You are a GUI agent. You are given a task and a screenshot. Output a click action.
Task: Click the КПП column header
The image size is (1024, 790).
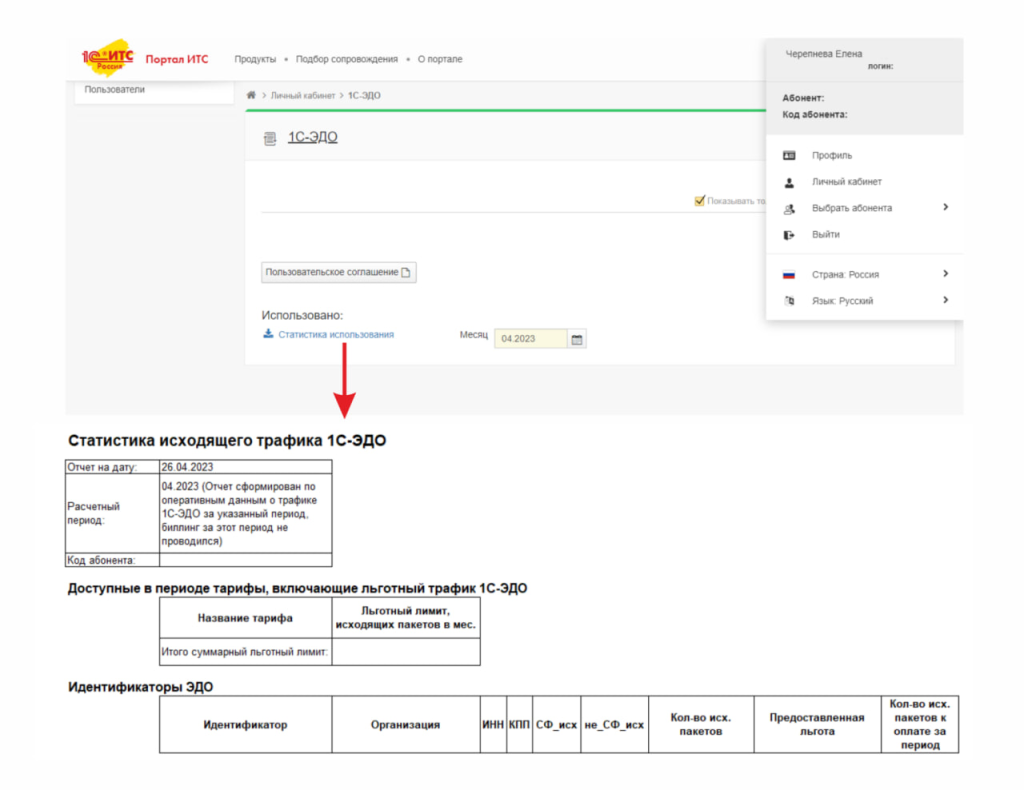(519, 725)
